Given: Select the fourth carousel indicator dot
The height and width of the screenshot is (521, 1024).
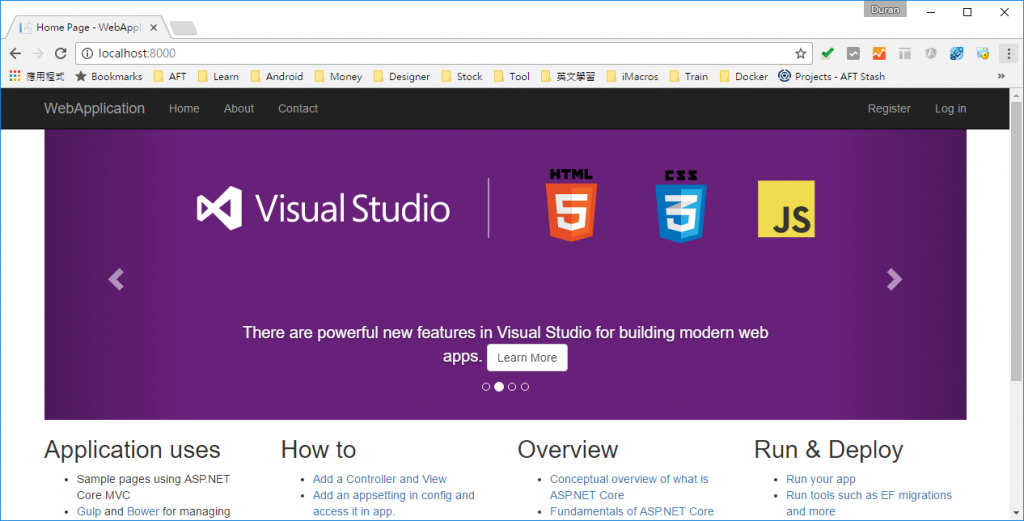Looking at the screenshot, I should coord(525,387).
